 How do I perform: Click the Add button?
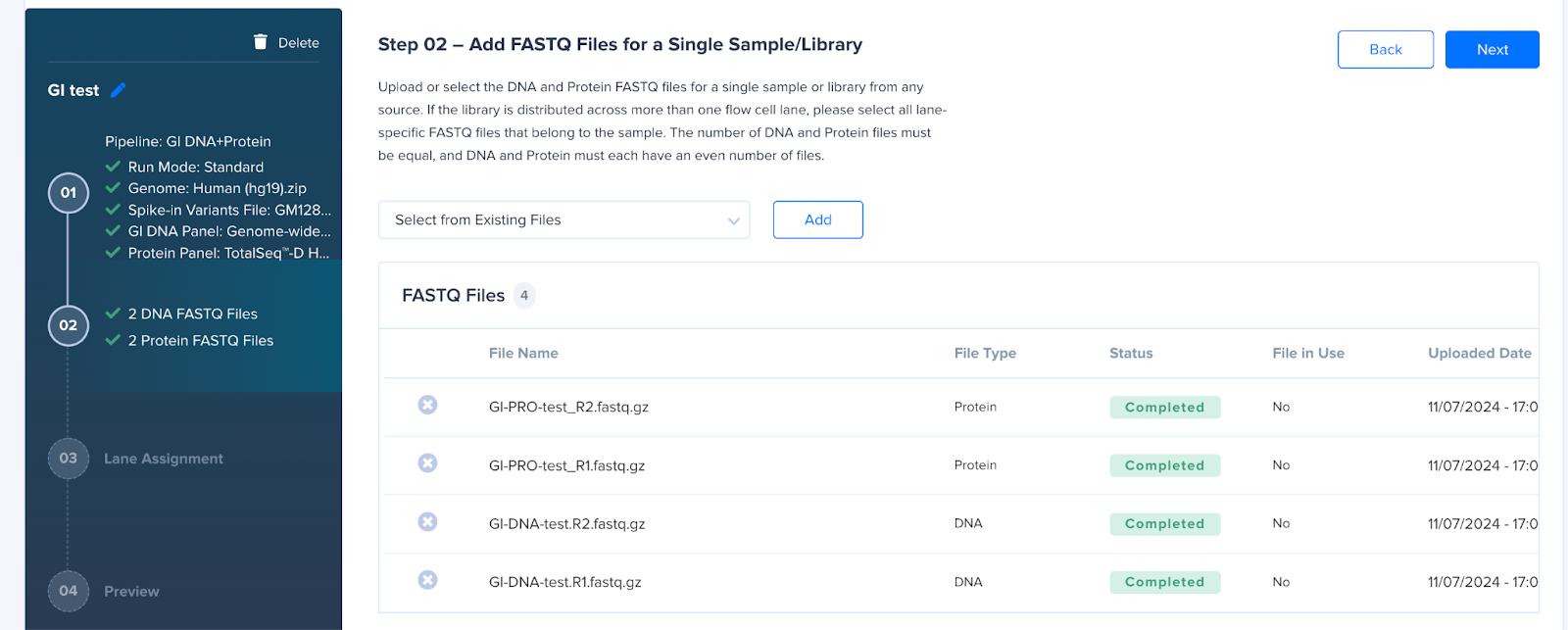click(818, 219)
